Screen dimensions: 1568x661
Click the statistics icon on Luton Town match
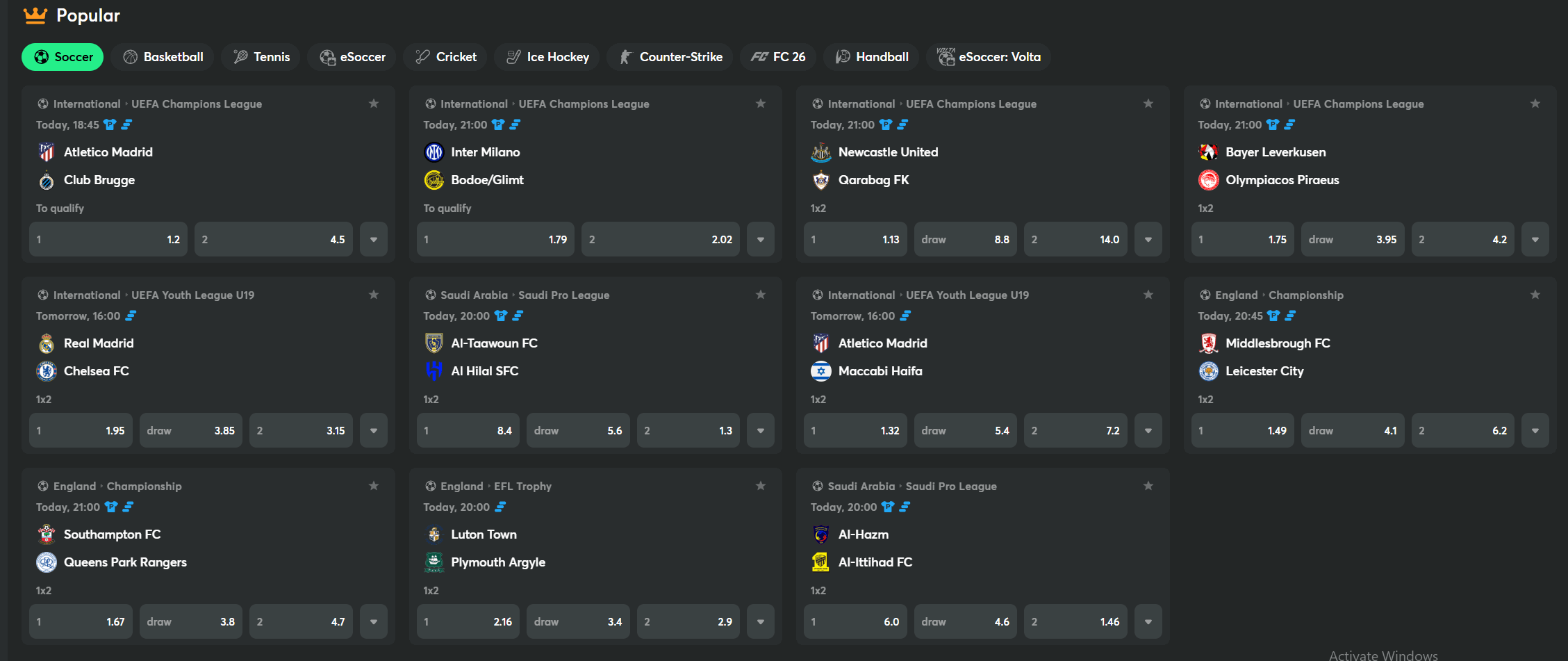(500, 507)
